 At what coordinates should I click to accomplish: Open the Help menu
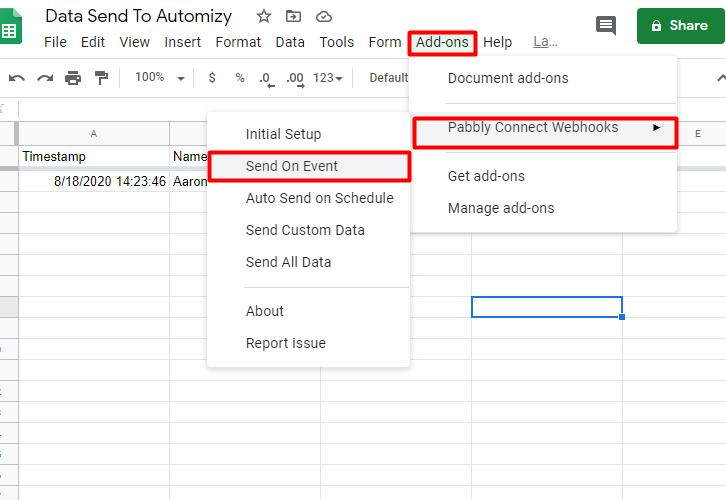click(x=497, y=42)
